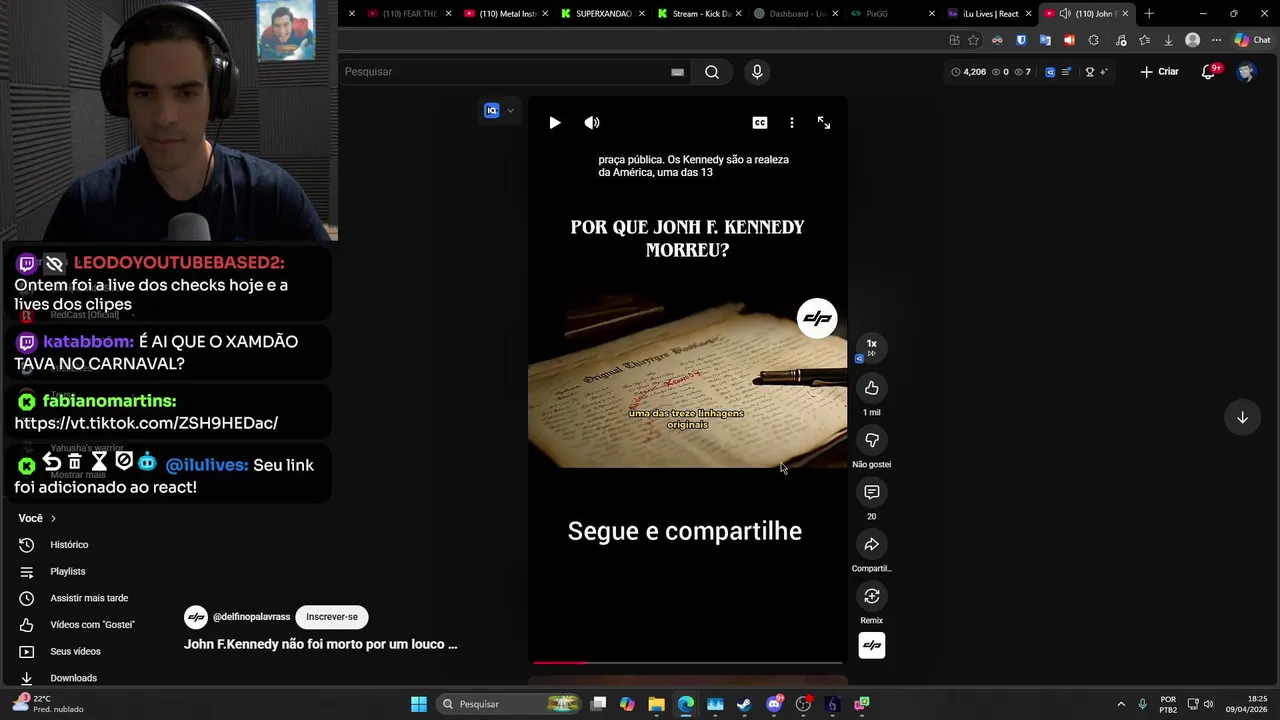Switch to the SUPERXANDAO Kick tab

(603, 14)
